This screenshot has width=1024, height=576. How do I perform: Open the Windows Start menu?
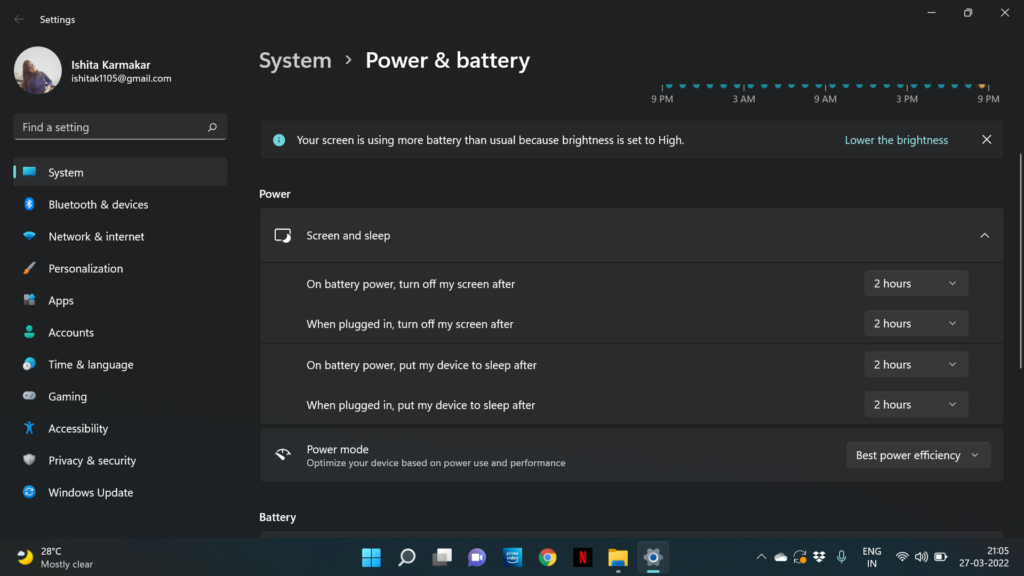click(371, 557)
